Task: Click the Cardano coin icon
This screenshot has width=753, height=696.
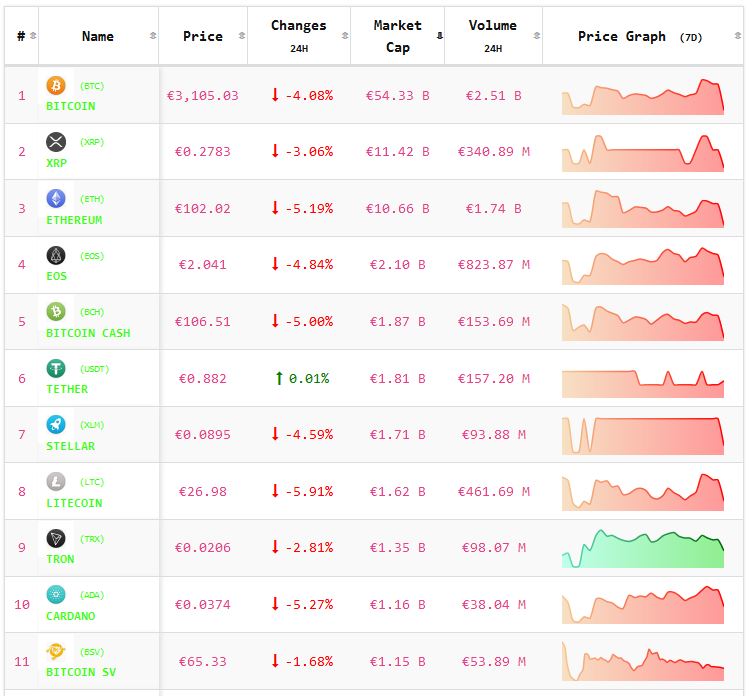Action: [56, 595]
